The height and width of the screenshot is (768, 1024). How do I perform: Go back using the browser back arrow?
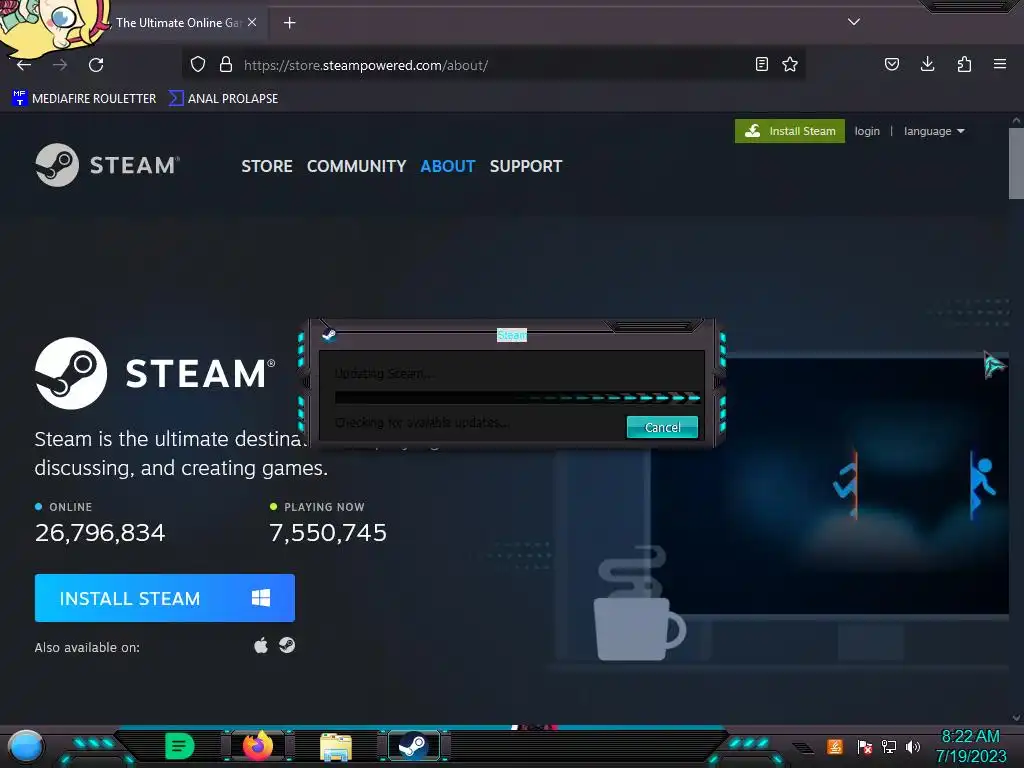pyautogui.click(x=24, y=65)
